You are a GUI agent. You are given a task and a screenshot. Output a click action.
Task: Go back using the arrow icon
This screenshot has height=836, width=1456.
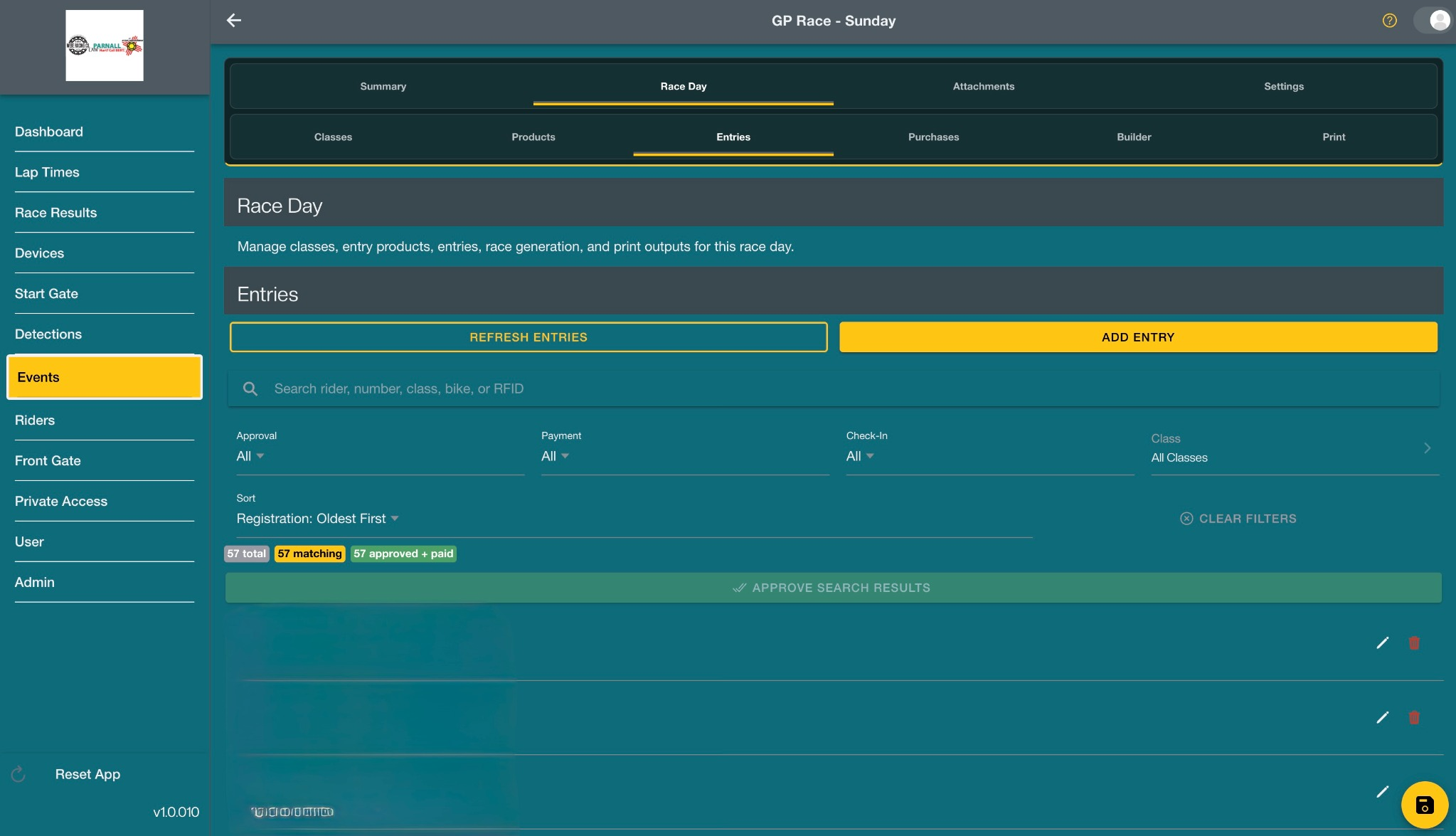pos(234,21)
